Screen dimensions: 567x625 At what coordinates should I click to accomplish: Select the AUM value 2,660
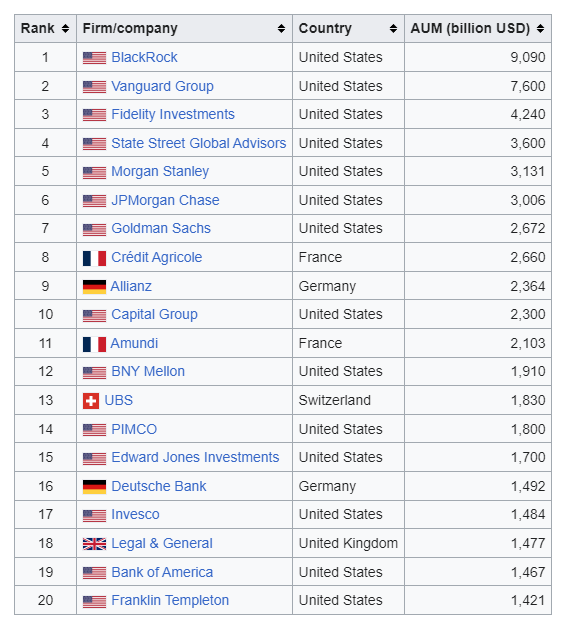point(528,258)
